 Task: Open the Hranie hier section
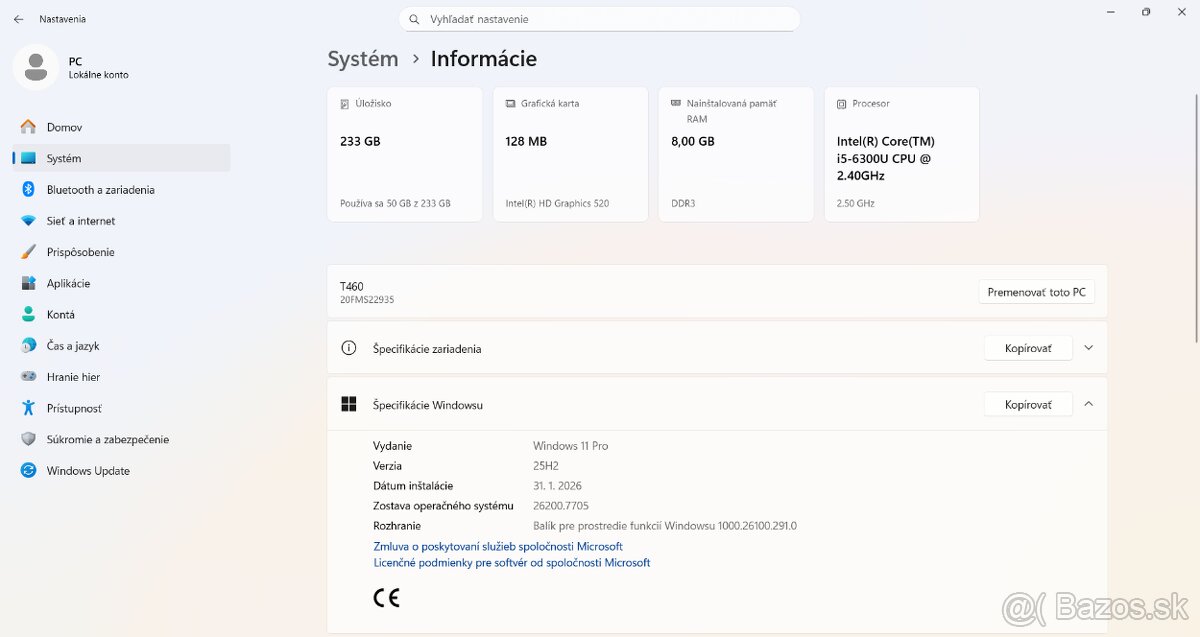73,377
